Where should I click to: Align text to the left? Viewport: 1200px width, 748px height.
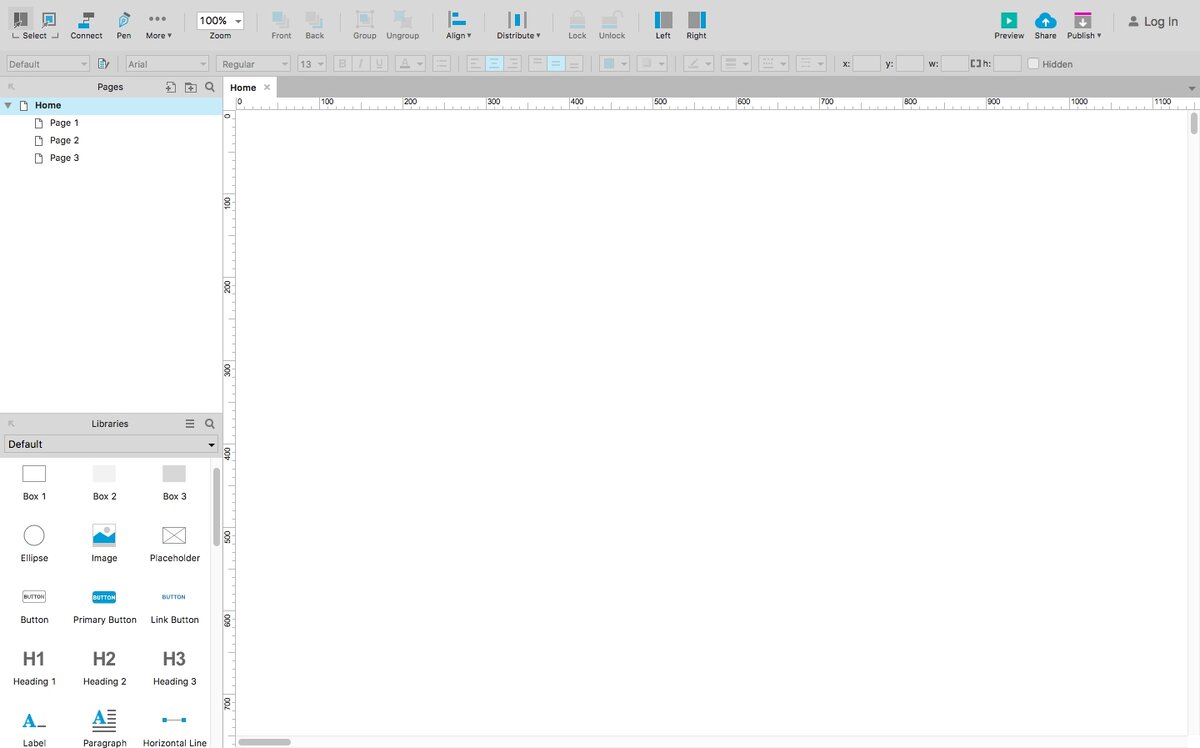pyautogui.click(x=476, y=64)
